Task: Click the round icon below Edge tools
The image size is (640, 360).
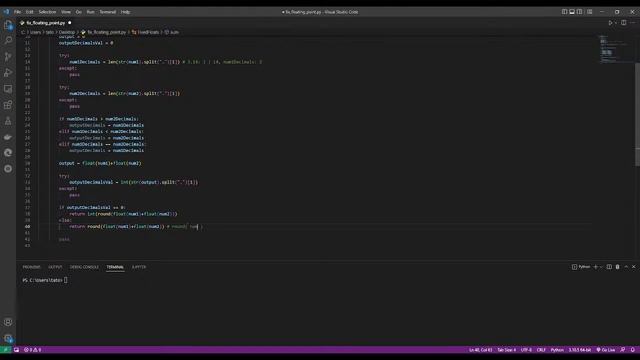Action: 8,169
